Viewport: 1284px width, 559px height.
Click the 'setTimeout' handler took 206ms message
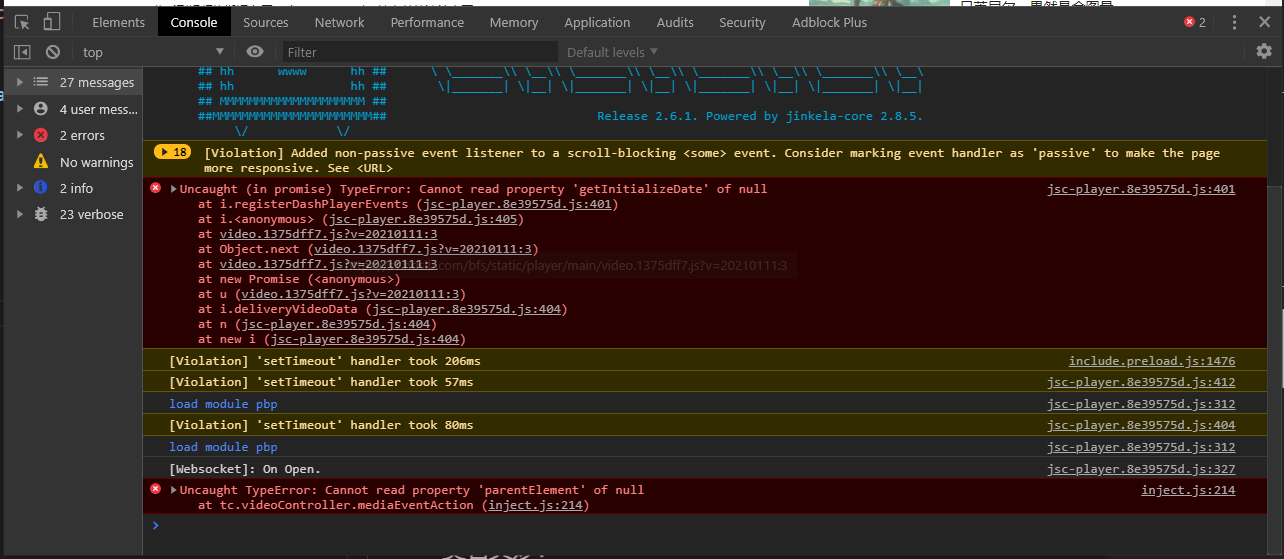coord(325,361)
